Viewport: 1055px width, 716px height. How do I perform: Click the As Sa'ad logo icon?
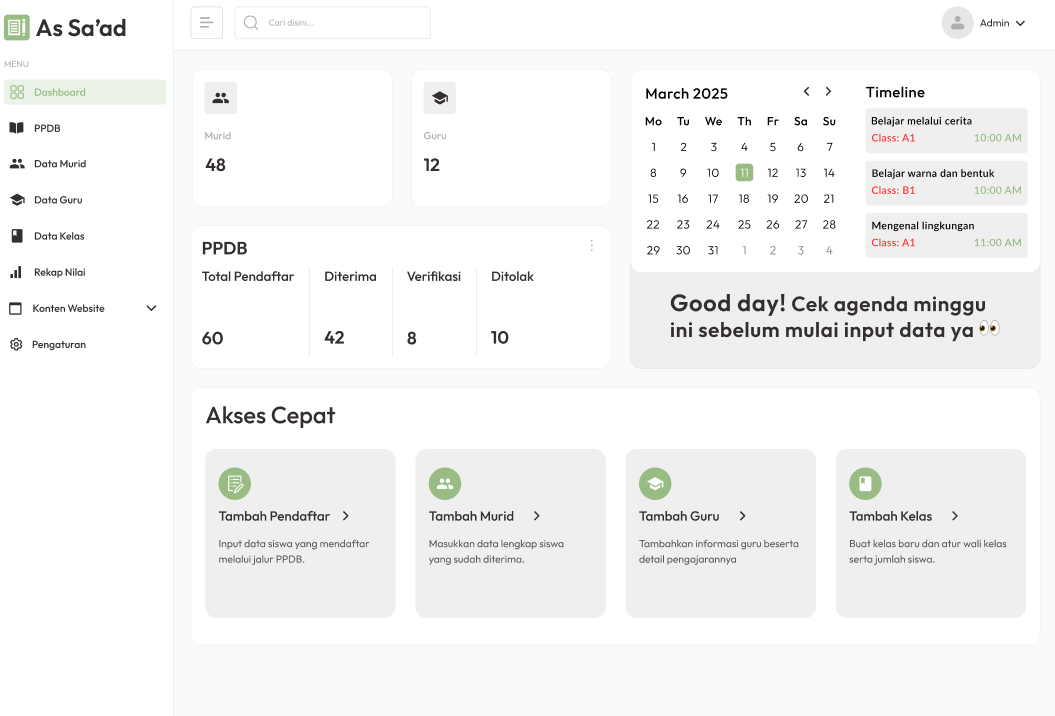17,28
